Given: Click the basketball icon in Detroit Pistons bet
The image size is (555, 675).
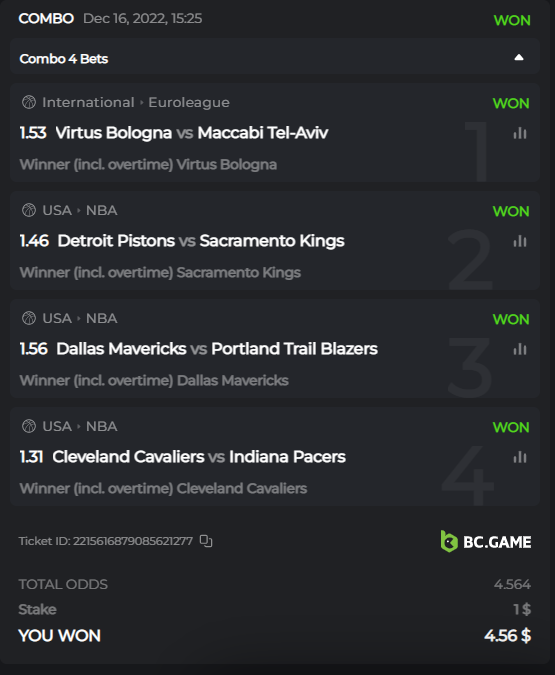Looking at the screenshot, I should [29, 211].
